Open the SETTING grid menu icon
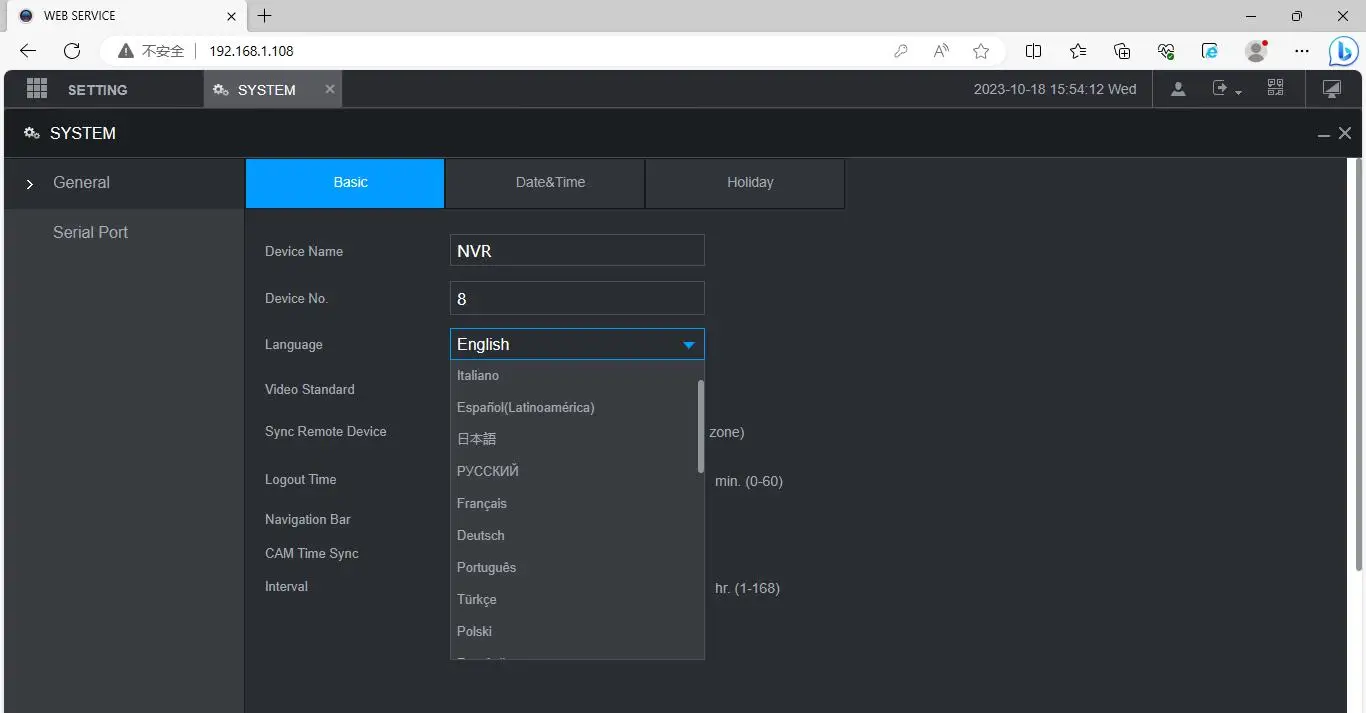 [x=37, y=89]
